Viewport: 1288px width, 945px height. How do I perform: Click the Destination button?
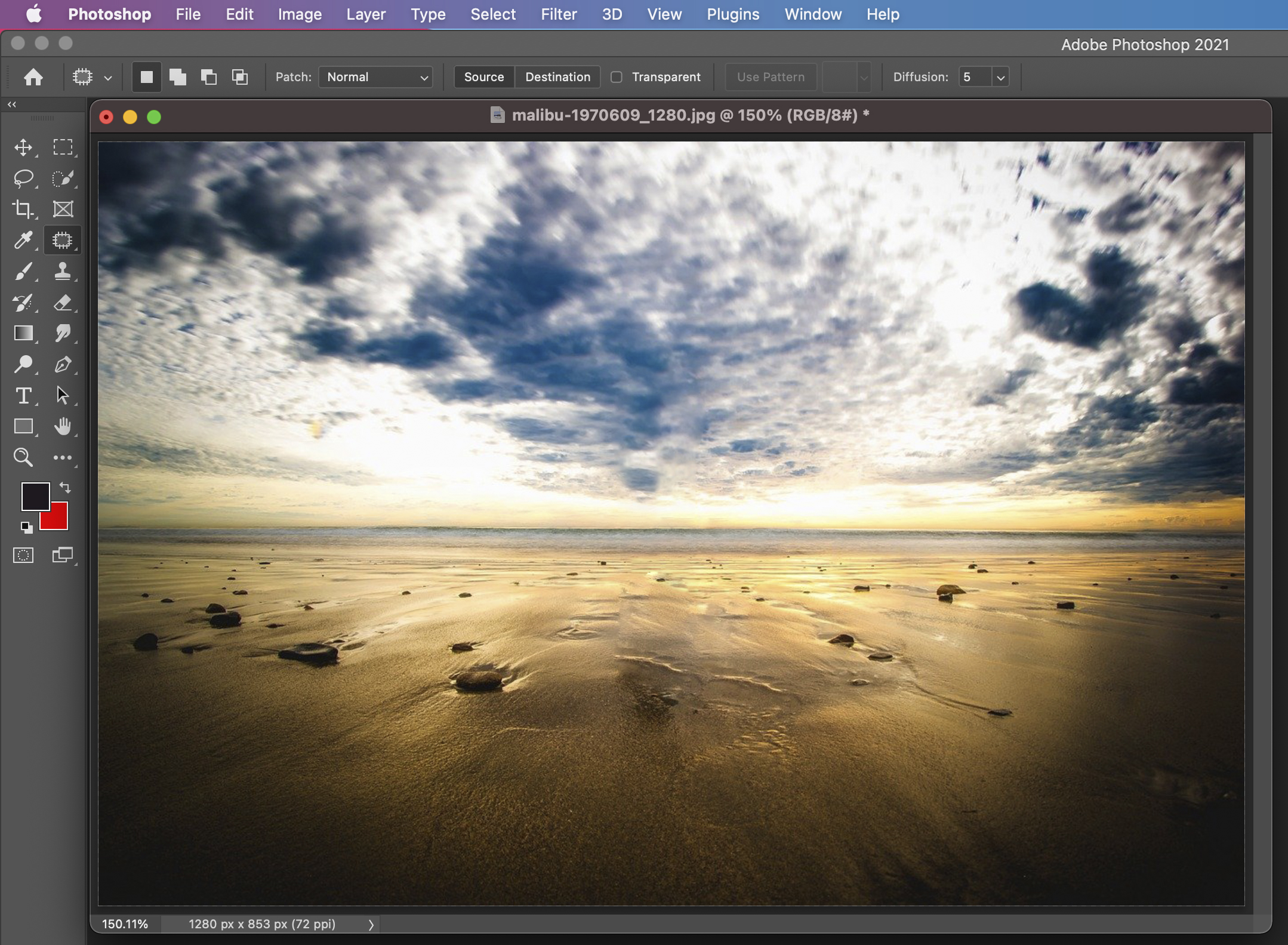tap(557, 77)
